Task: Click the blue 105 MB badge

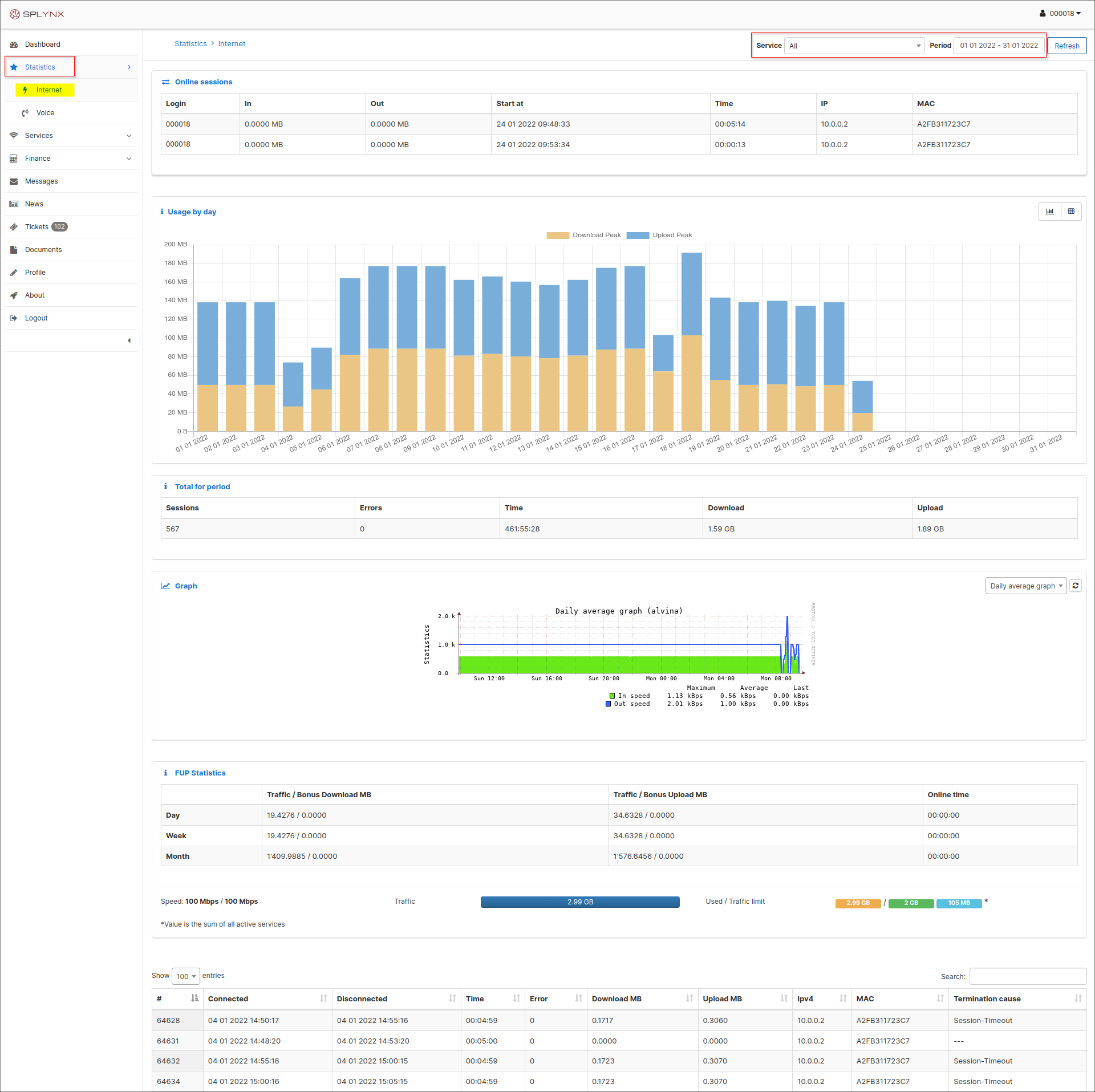Action: pyautogui.click(x=959, y=903)
